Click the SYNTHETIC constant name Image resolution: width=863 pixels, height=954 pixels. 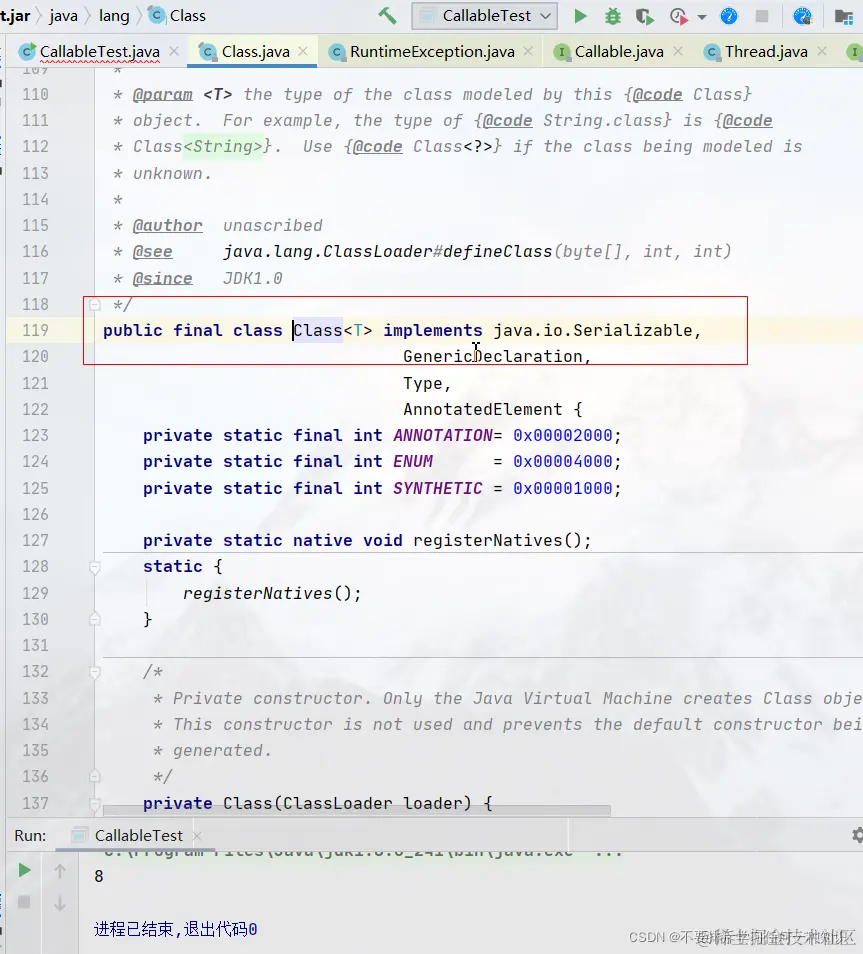(x=438, y=489)
